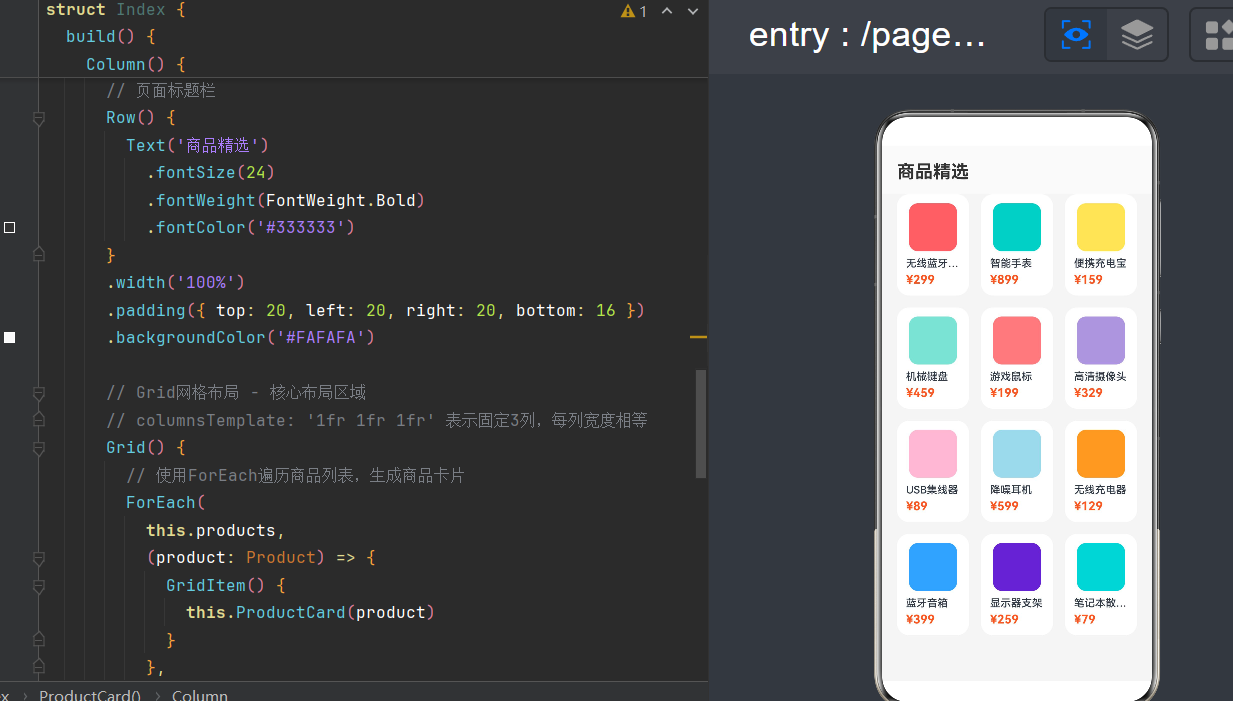Click the editor vertical scrollbar thumb

(701, 424)
